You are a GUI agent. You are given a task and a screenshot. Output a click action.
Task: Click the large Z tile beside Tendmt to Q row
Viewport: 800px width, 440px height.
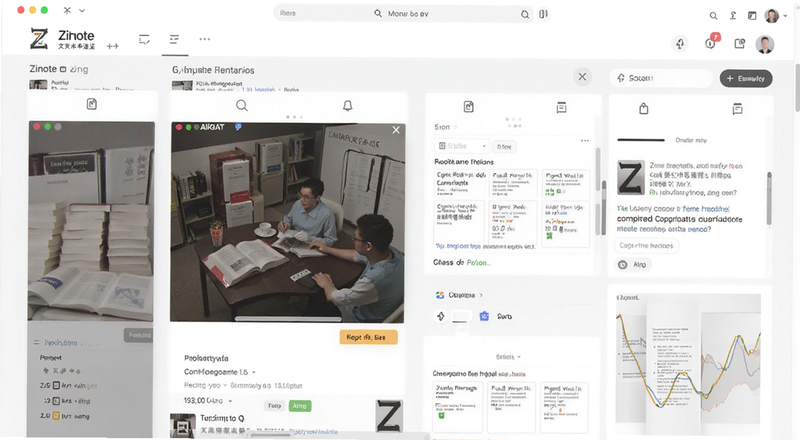click(x=389, y=416)
